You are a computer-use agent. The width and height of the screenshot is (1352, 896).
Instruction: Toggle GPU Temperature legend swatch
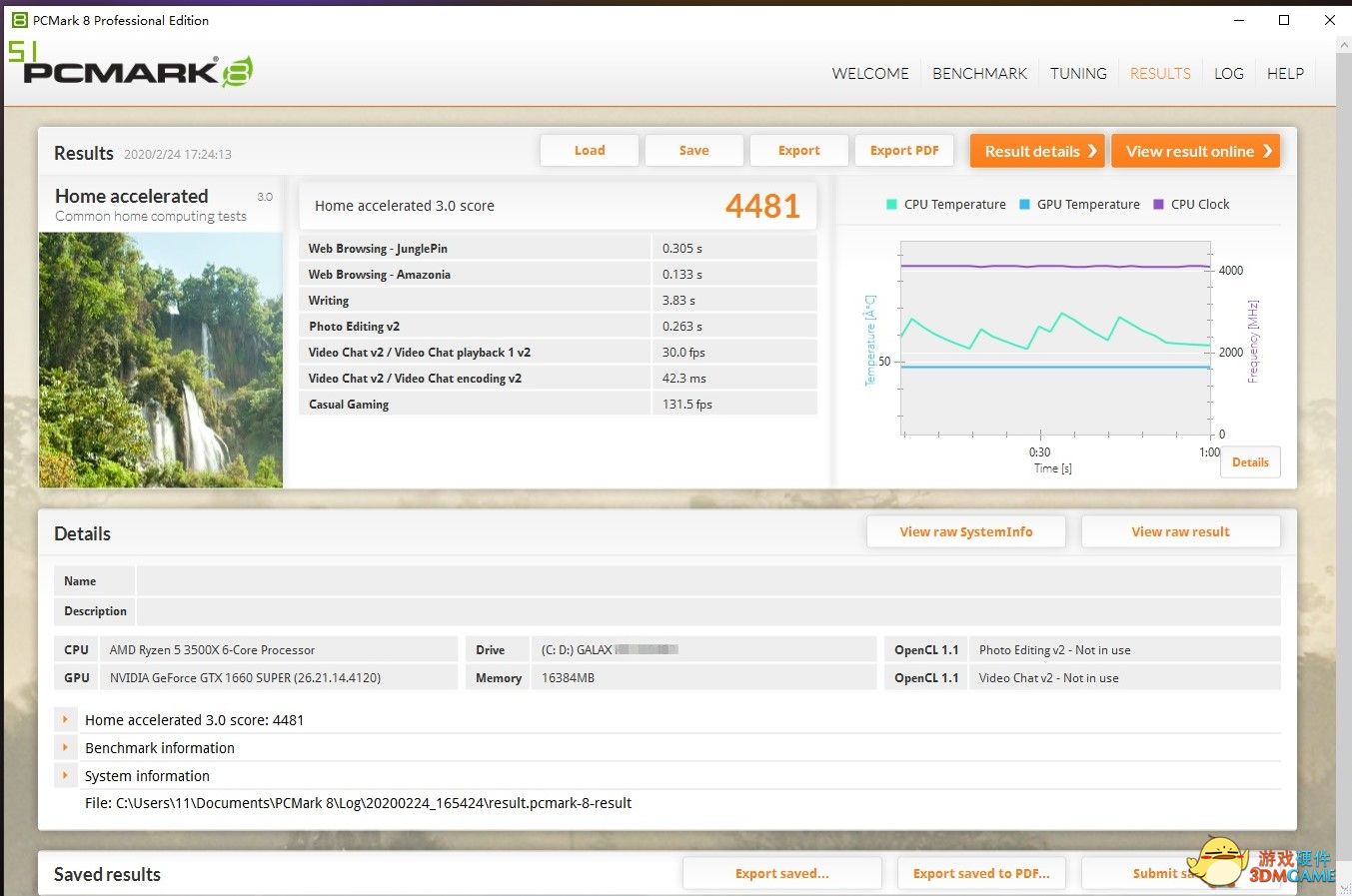[1024, 204]
